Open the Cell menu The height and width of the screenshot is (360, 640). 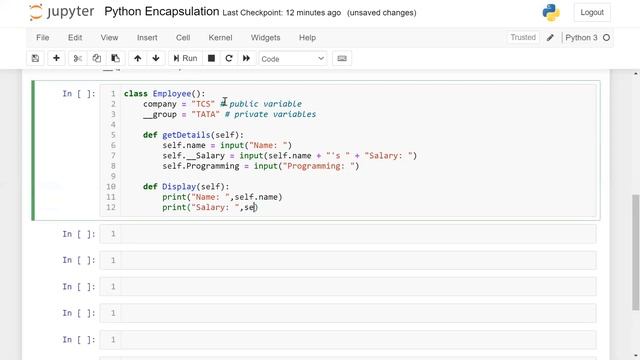pos(183,38)
